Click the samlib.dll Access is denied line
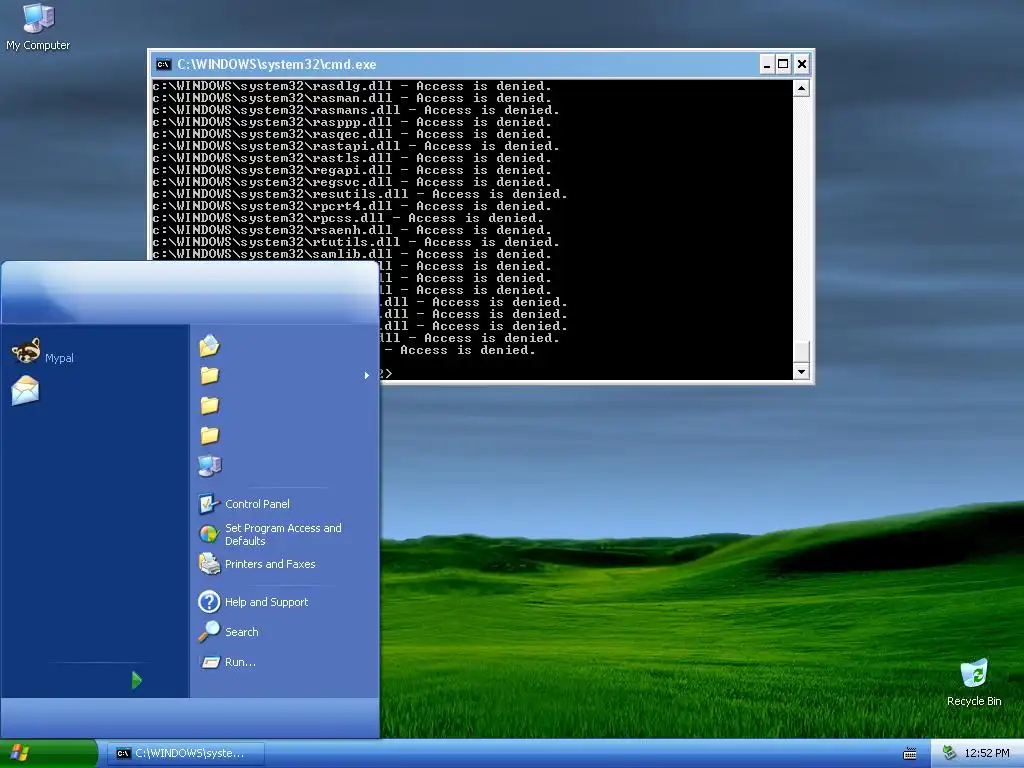This screenshot has width=1024, height=768. (352, 254)
